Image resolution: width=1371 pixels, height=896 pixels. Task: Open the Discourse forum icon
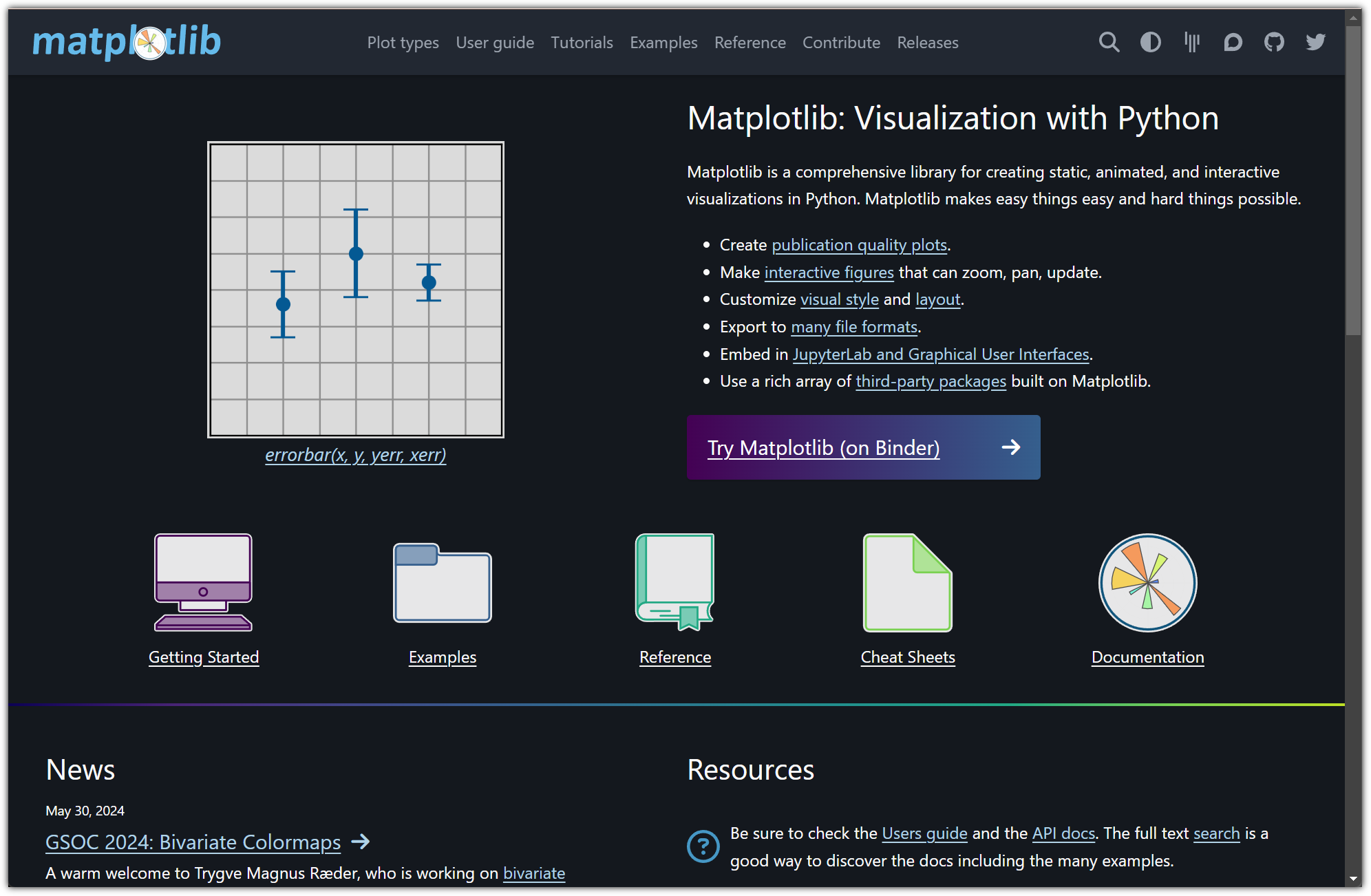(1233, 43)
